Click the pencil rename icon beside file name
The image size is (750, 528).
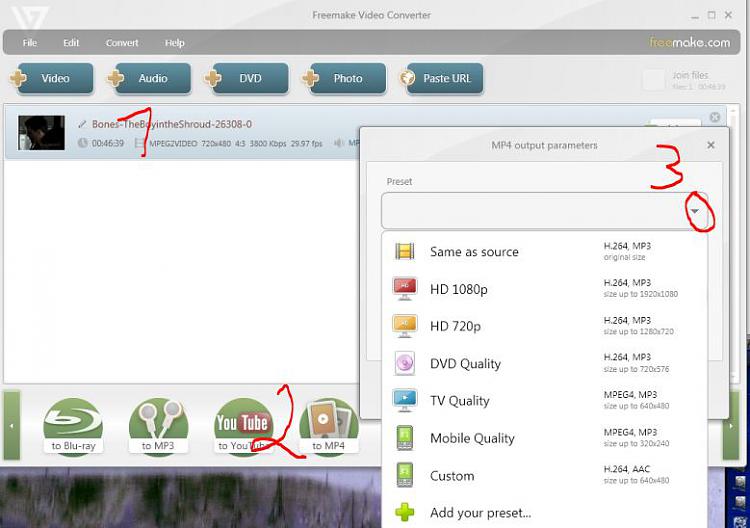point(82,124)
